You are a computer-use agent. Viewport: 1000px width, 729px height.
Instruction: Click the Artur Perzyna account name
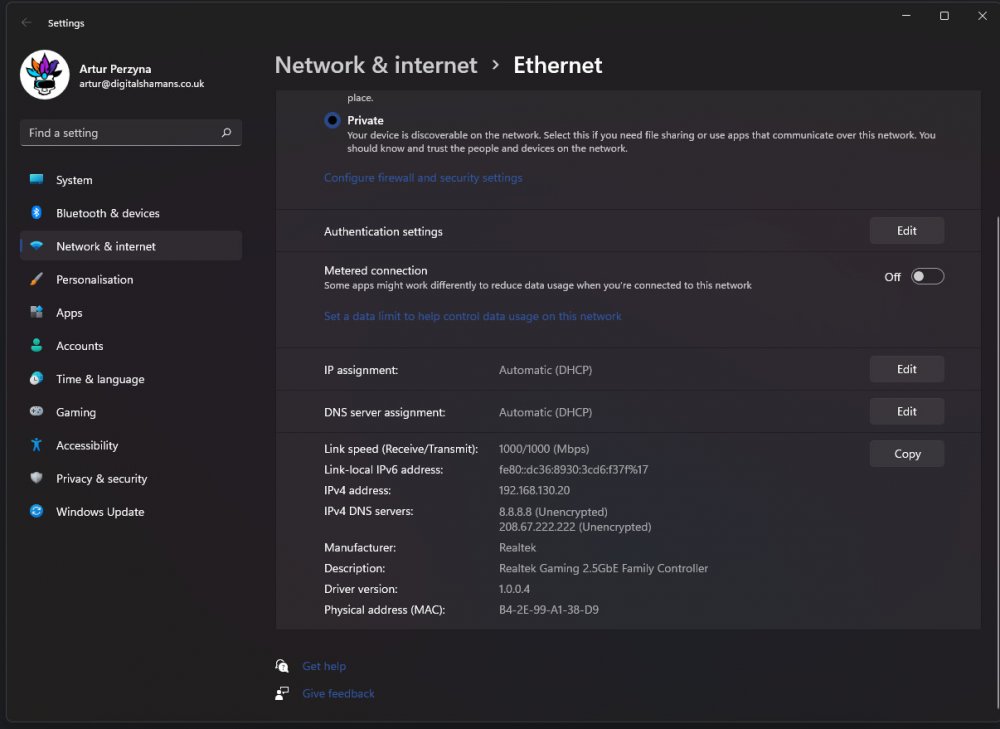pos(115,69)
